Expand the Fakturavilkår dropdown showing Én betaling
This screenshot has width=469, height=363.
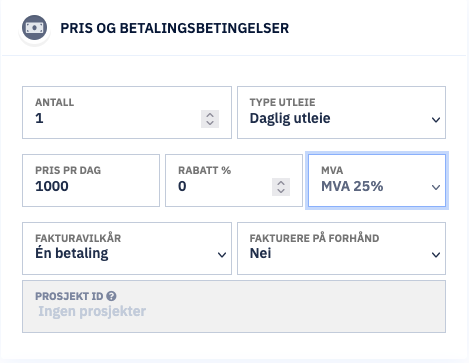[127, 249]
